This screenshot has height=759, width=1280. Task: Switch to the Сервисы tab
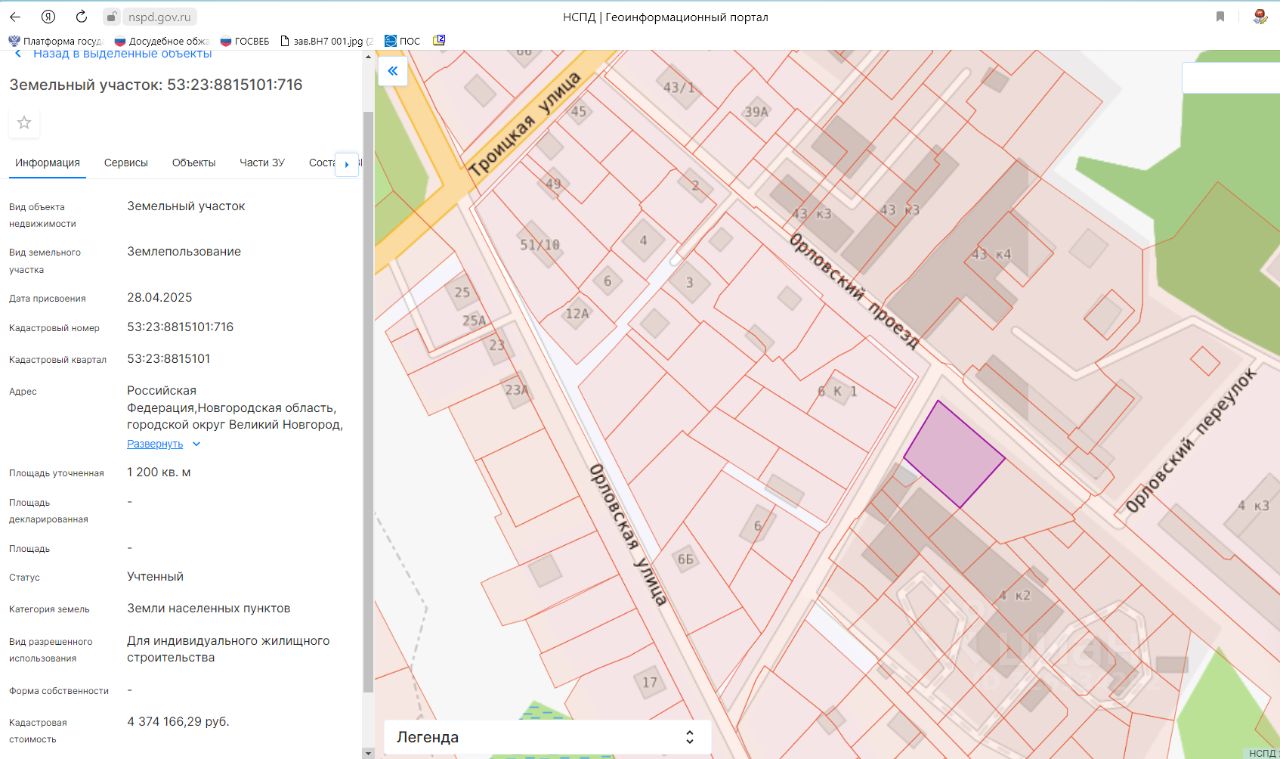126,163
